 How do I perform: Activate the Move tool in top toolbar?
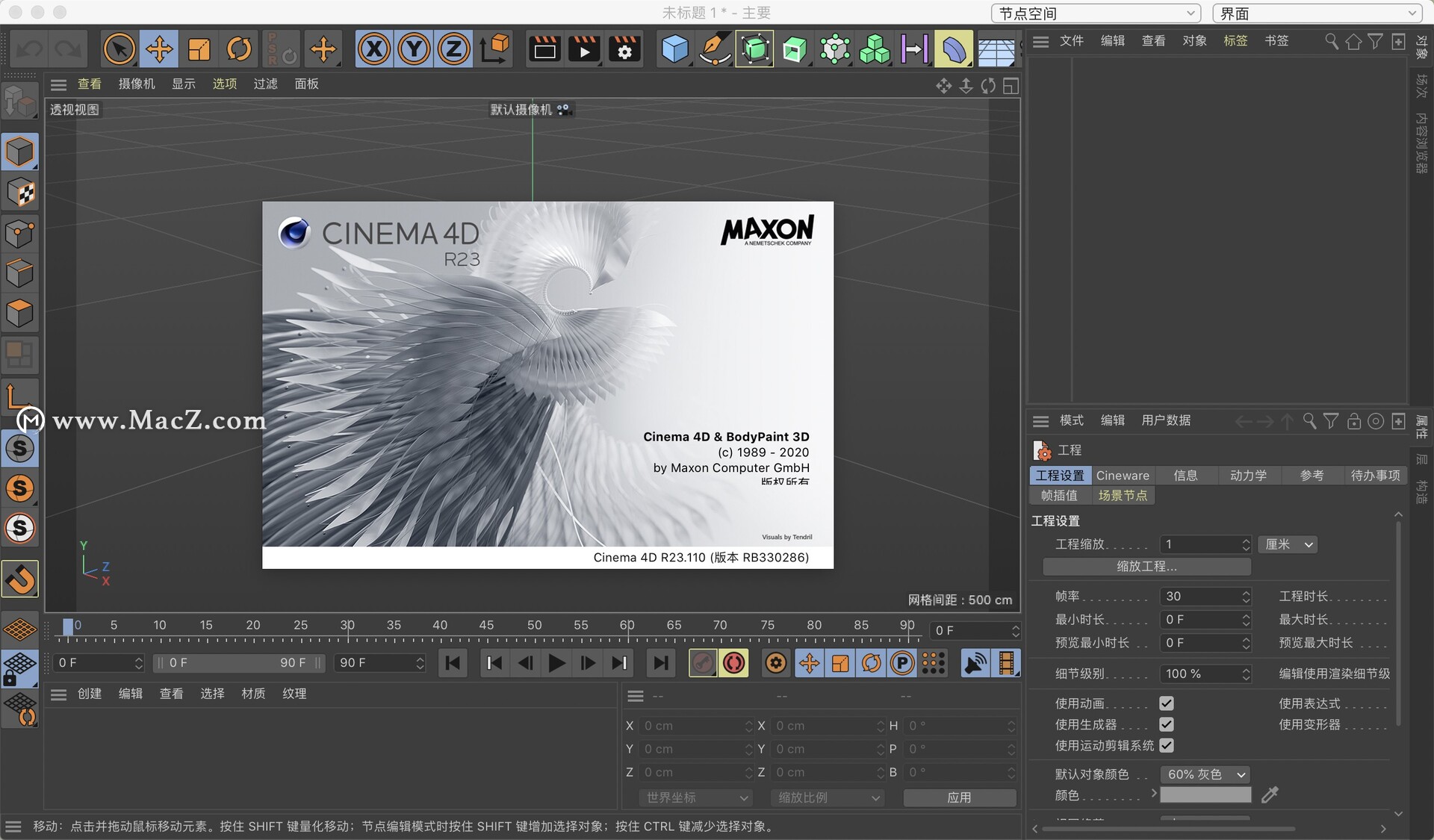click(x=159, y=49)
